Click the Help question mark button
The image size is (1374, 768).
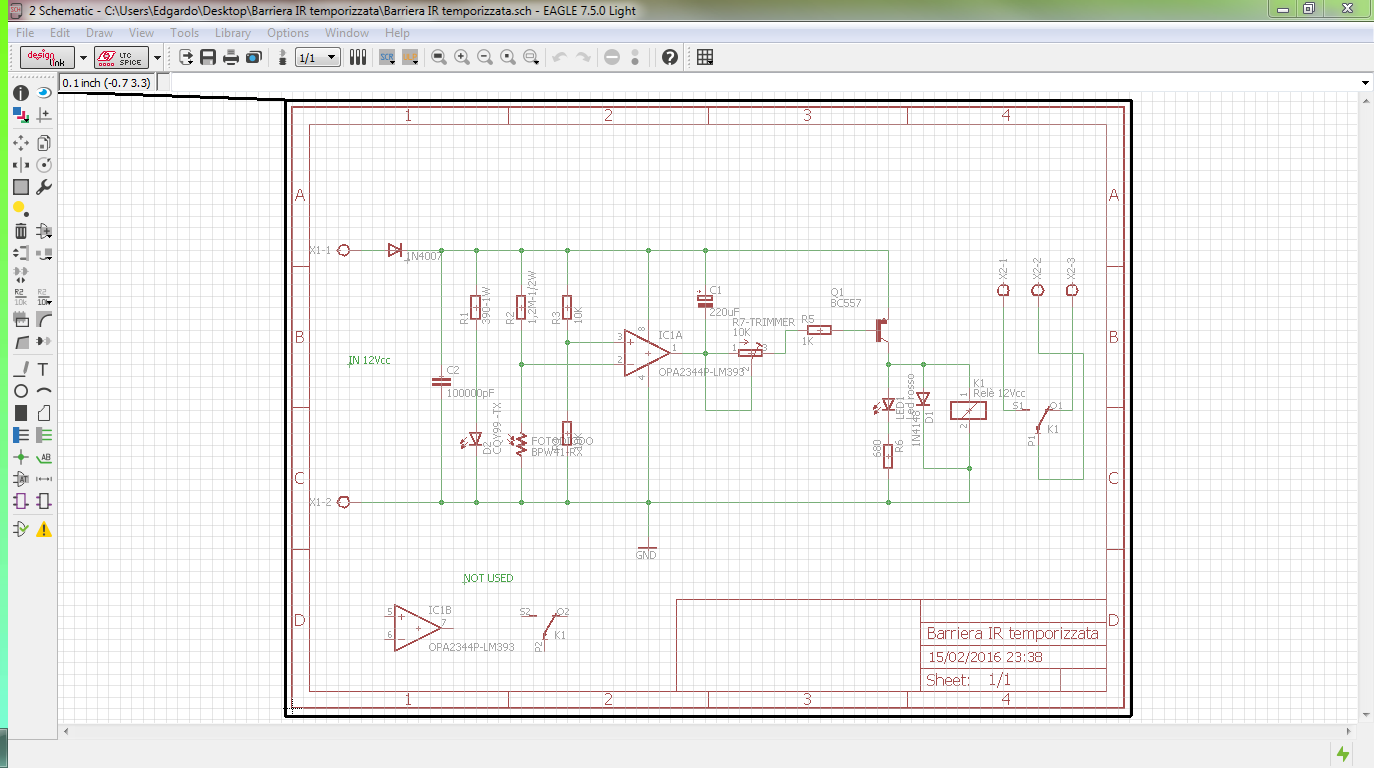pos(670,57)
